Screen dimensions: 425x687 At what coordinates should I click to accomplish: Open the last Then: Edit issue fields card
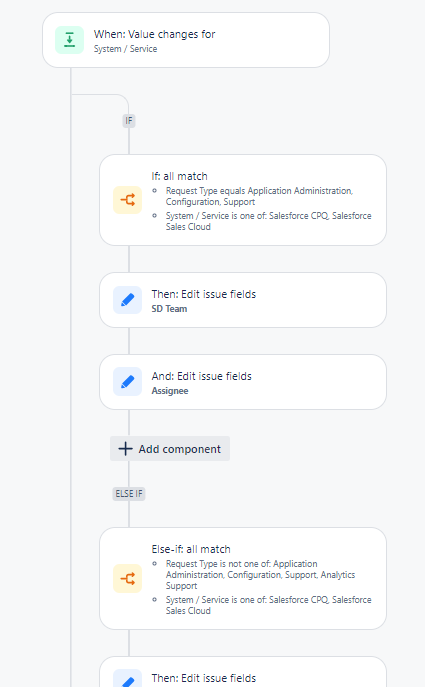coord(243,672)
